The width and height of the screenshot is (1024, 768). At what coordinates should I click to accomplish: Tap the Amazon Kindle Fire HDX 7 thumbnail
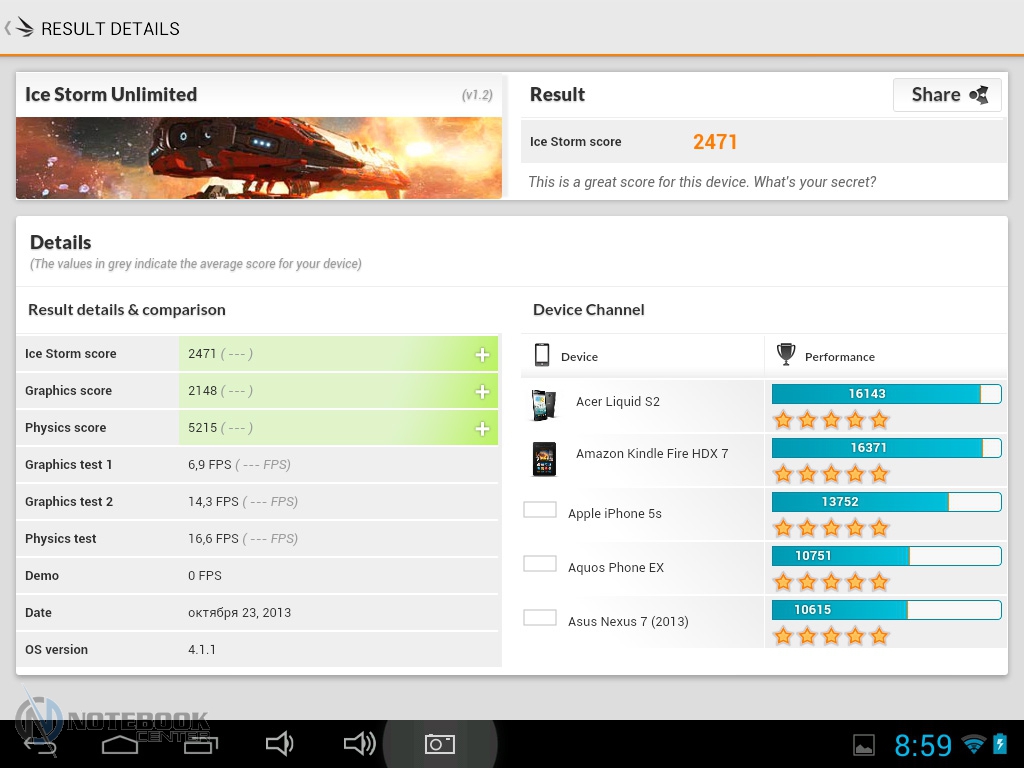(543, 459)
